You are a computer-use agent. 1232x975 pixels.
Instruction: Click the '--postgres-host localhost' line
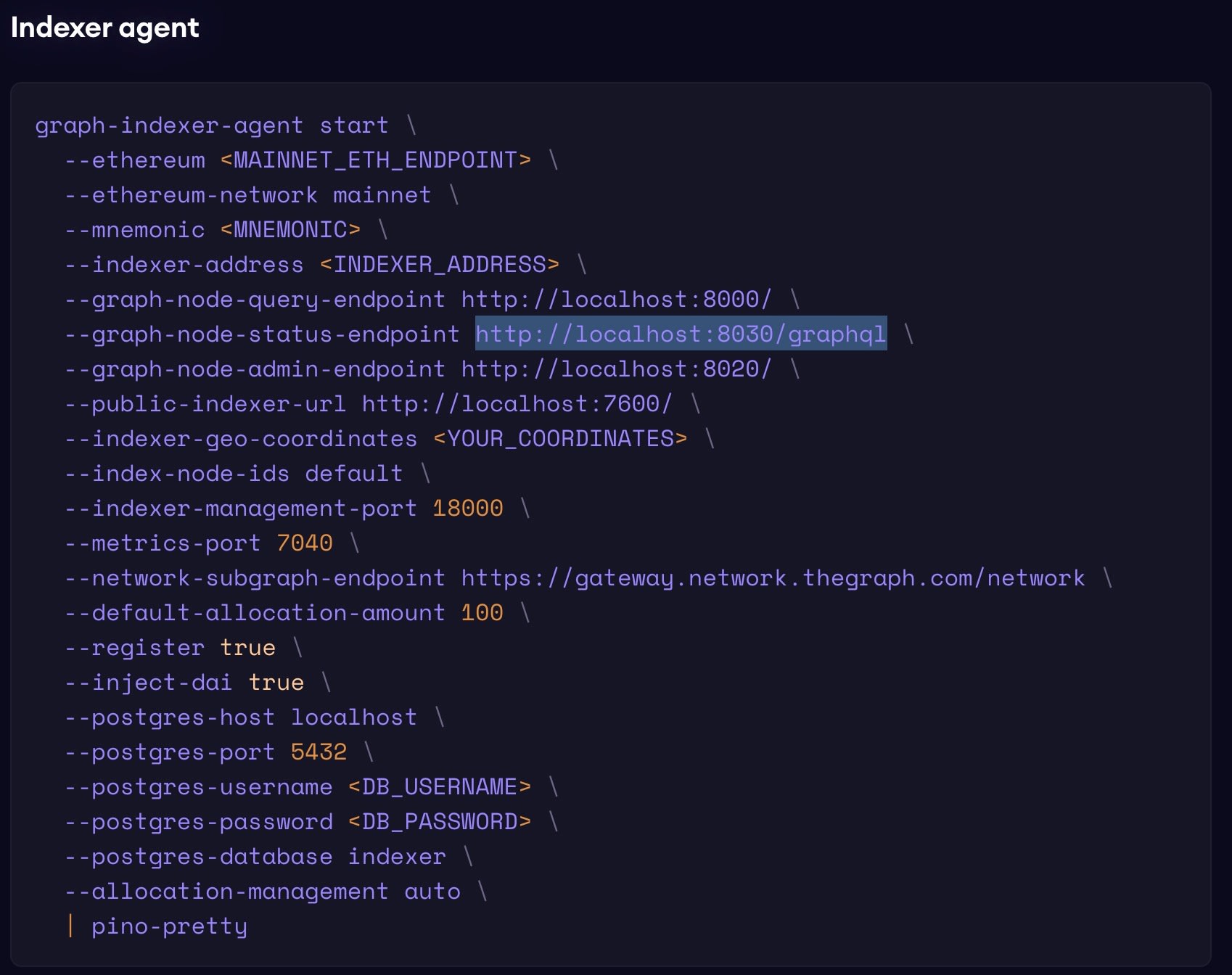(x=241, y=717)
